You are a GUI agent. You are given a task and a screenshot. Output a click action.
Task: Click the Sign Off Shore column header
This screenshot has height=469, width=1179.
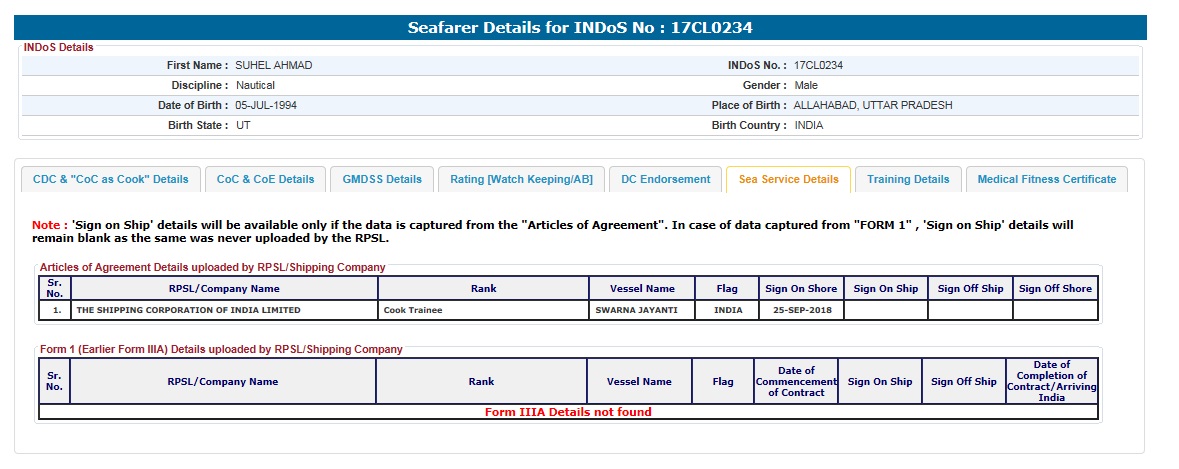click(1055, 289)
